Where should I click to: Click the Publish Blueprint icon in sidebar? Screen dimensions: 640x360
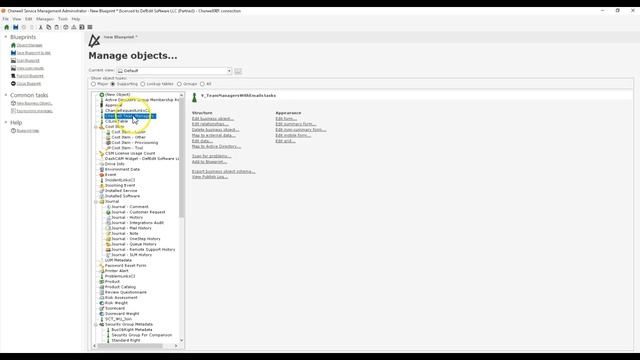pos(13,76)
